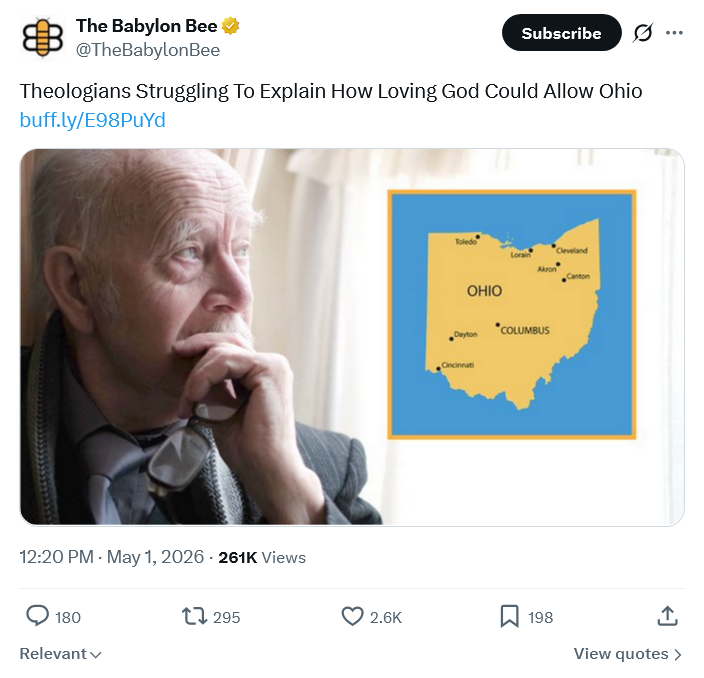Open the Ohio map article image
Screen dimensions: 704x678
352,337
